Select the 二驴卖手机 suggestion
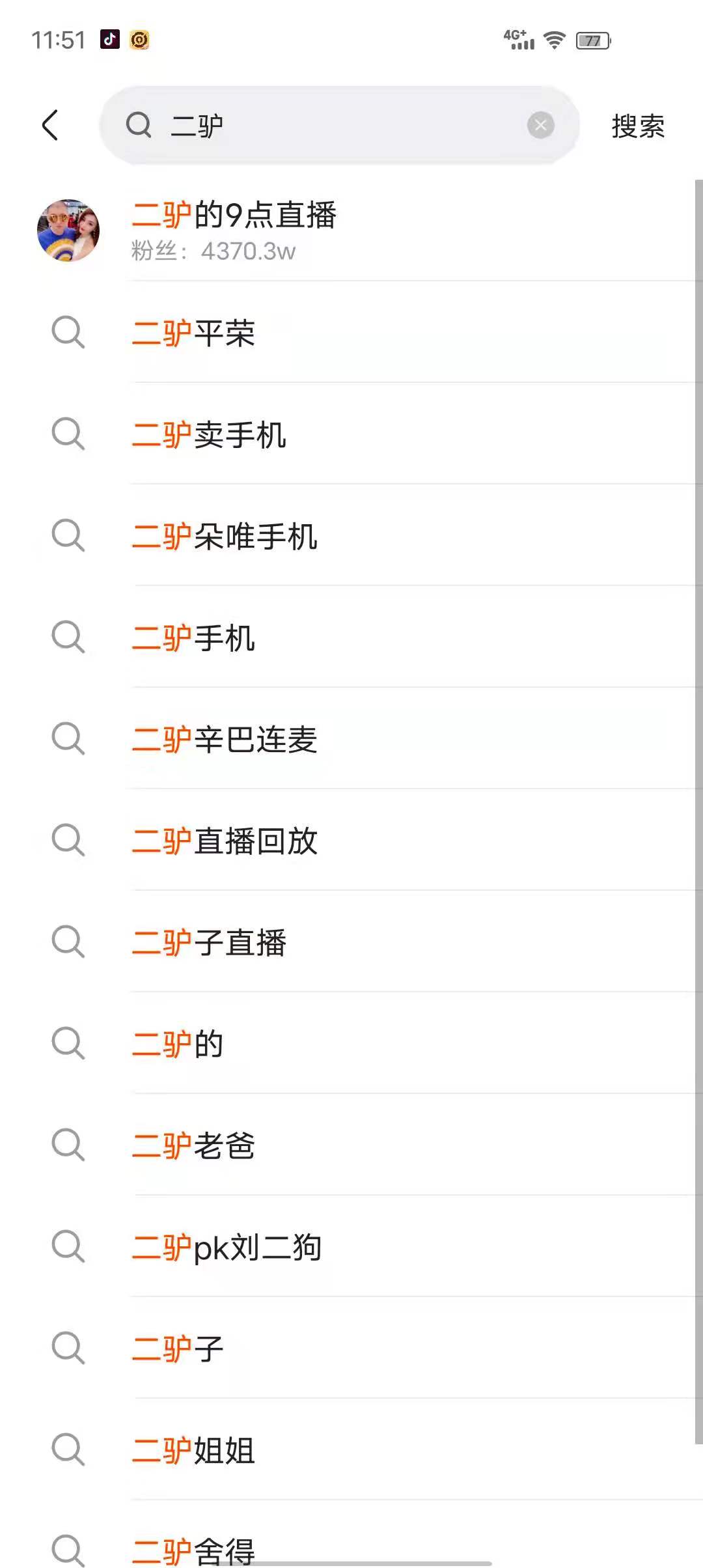 click(x=209, y=435)
